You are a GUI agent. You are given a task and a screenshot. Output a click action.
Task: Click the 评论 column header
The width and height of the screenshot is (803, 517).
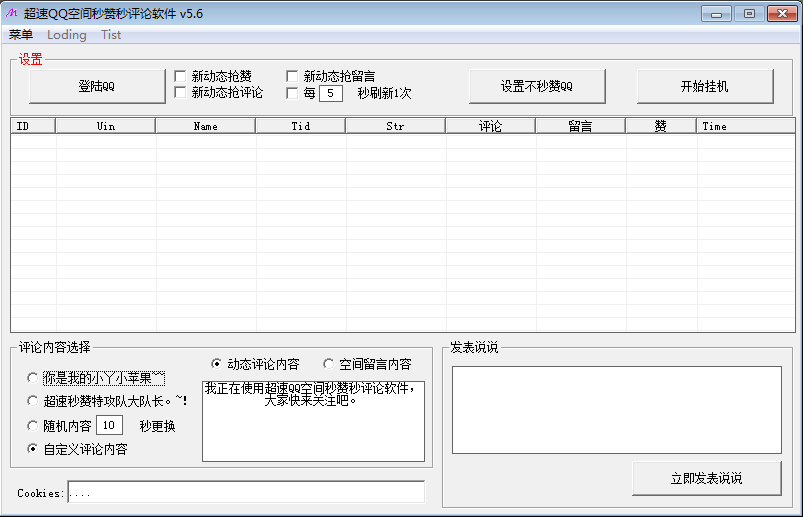(491, 126)
